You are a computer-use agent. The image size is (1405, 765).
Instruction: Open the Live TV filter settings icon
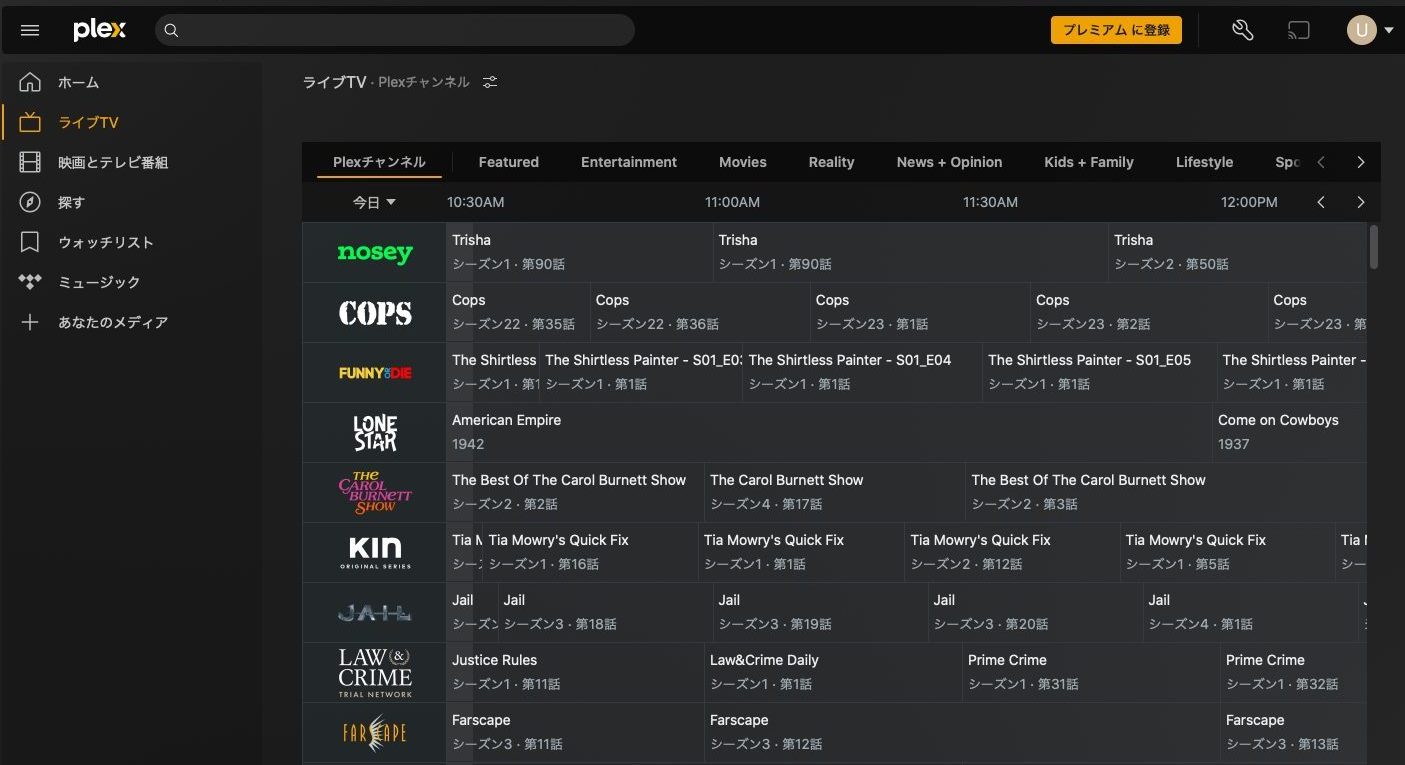[490, 82]
